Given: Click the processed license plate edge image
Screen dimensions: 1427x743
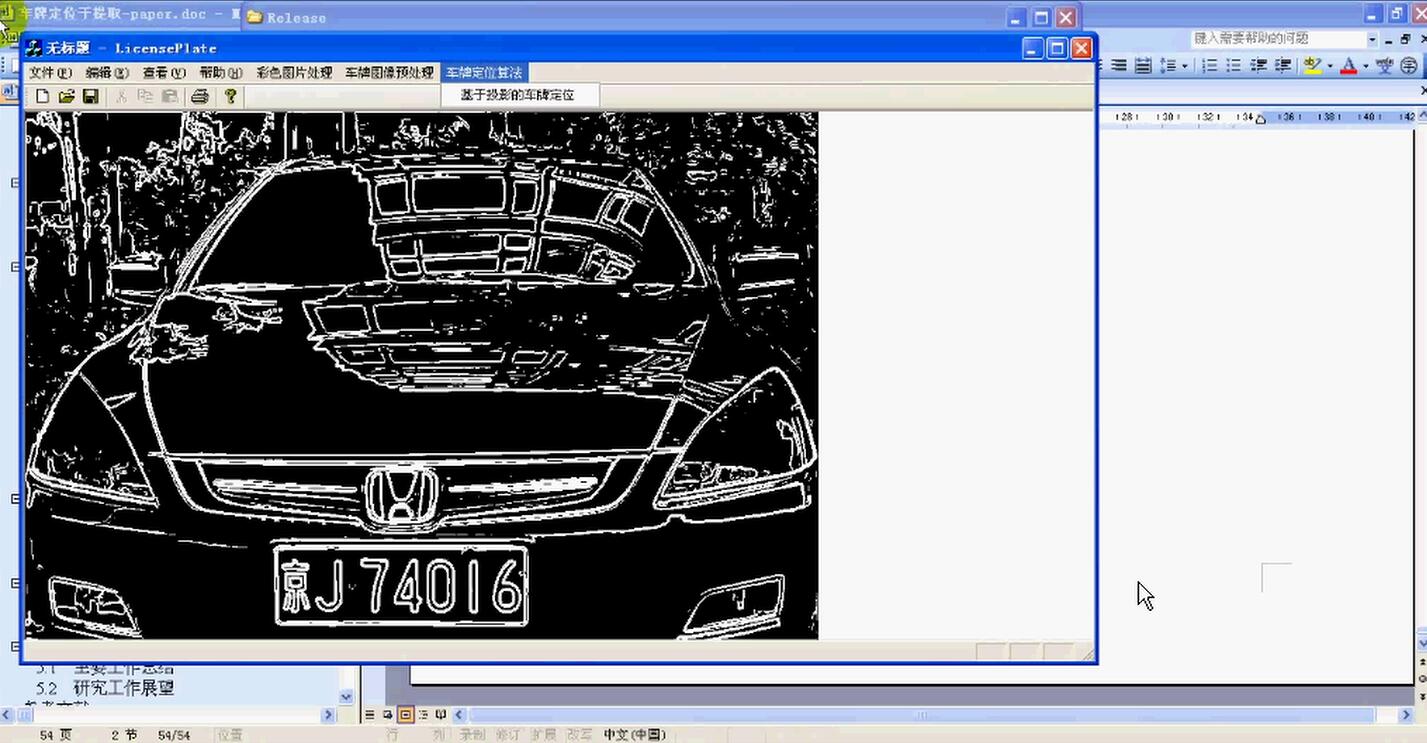Looking at the screenshot, I should pos(421,375).
